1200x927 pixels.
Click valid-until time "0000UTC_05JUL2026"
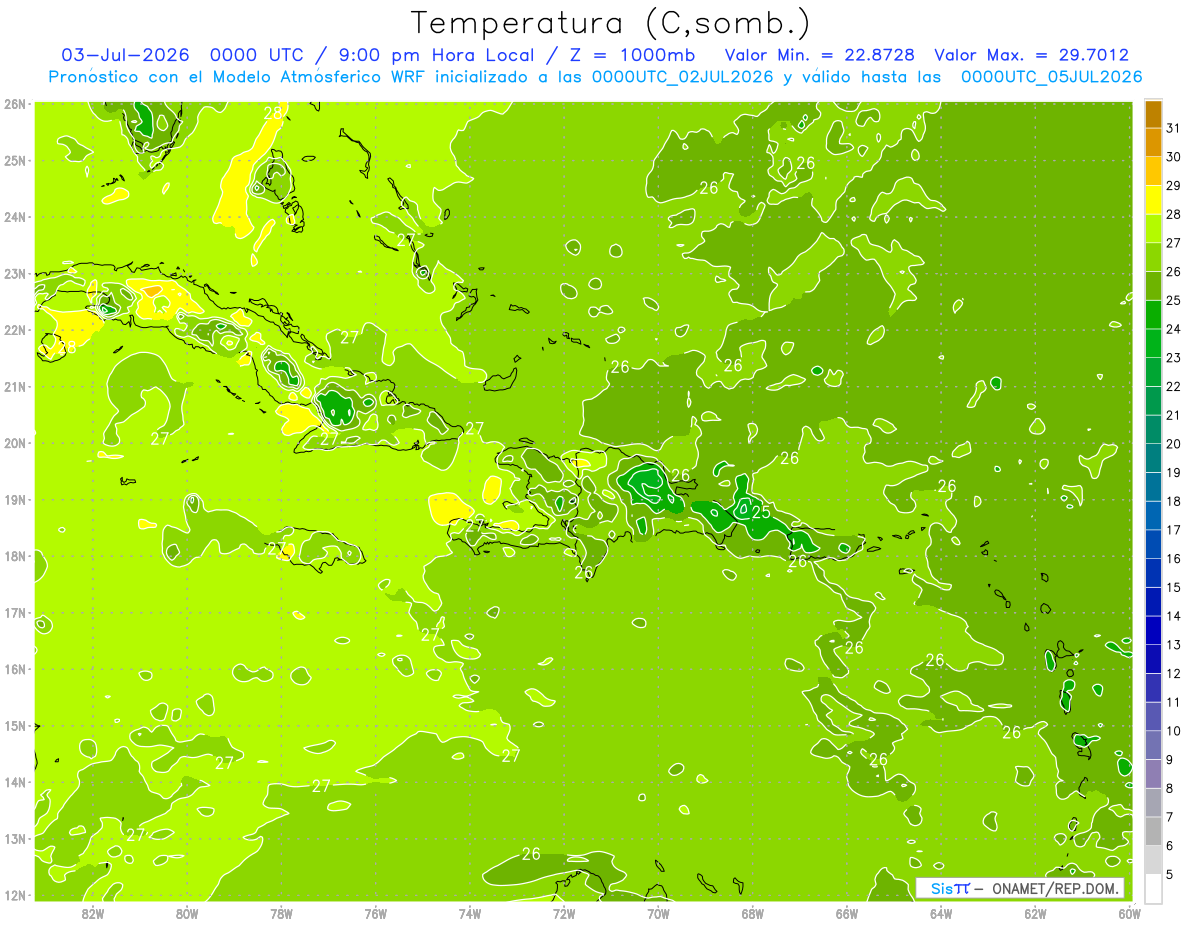coord(1051,77)
